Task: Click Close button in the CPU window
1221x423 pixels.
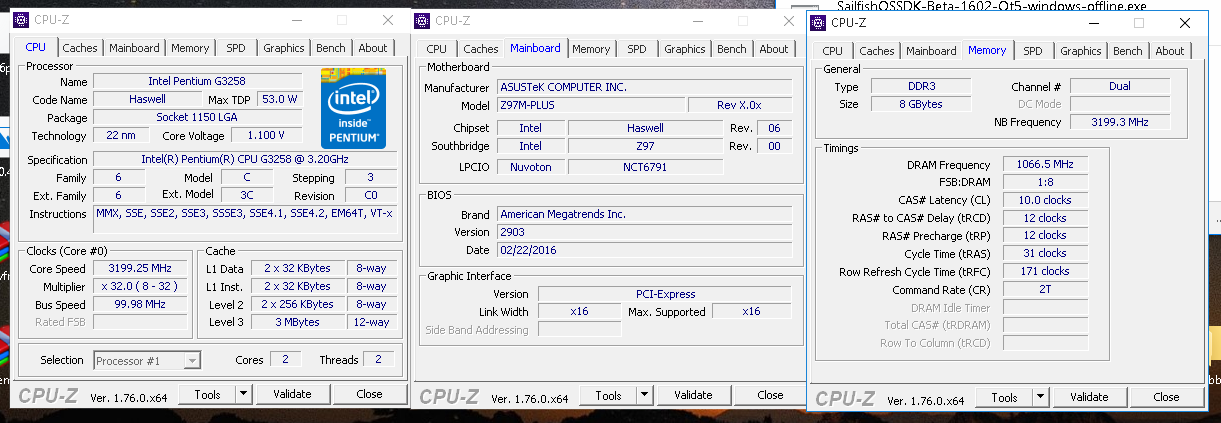Action: [x=369, y=395]
